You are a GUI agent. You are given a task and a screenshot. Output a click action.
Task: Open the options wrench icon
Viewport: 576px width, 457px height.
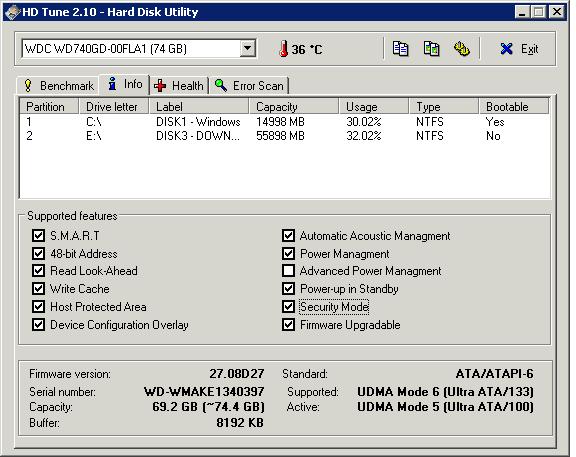pyautogui.click(x=462, y=48)
